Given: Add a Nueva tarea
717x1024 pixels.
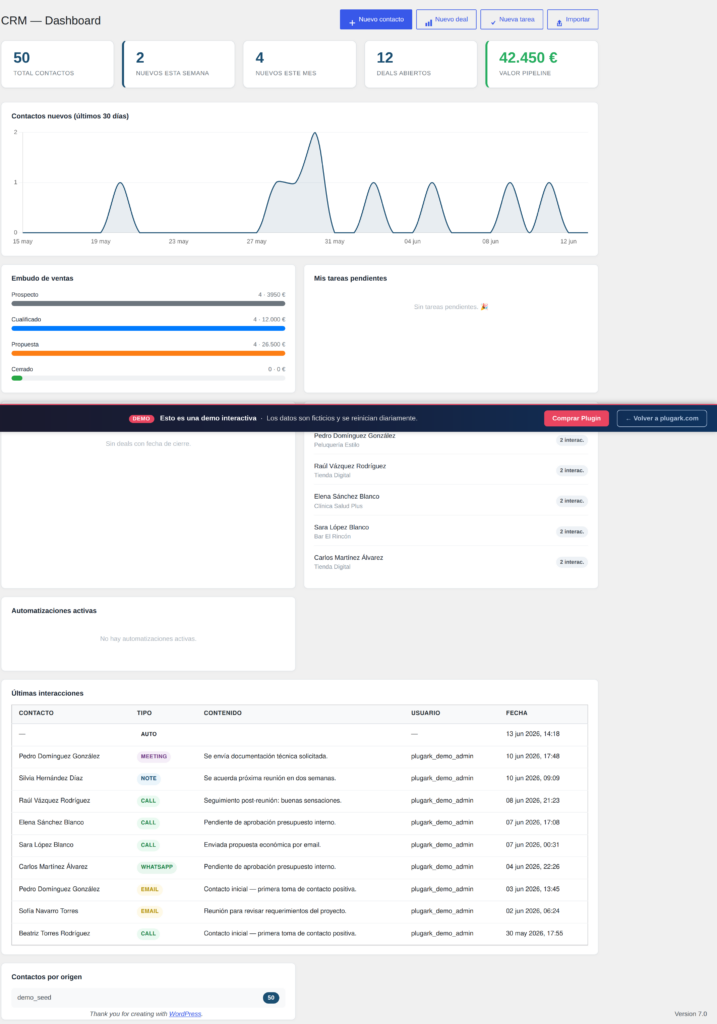Looking at the screenshot, I should 511,20.
